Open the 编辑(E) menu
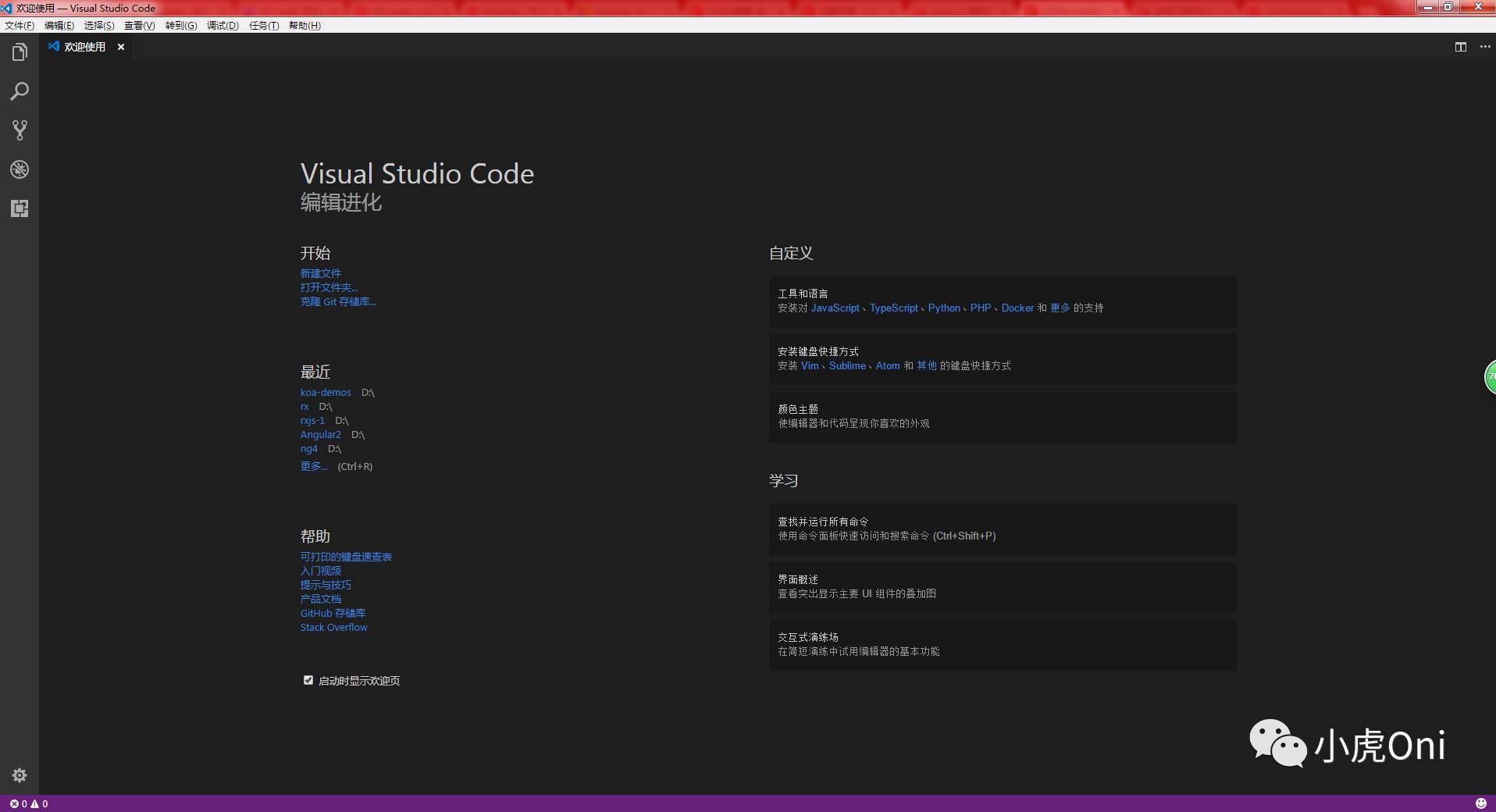The image size is (1496, 812). [x=59, y=26]
